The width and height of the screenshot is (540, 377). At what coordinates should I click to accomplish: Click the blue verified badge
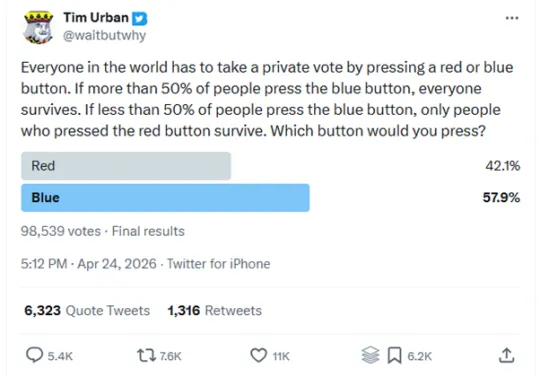(x=140, y=19)
